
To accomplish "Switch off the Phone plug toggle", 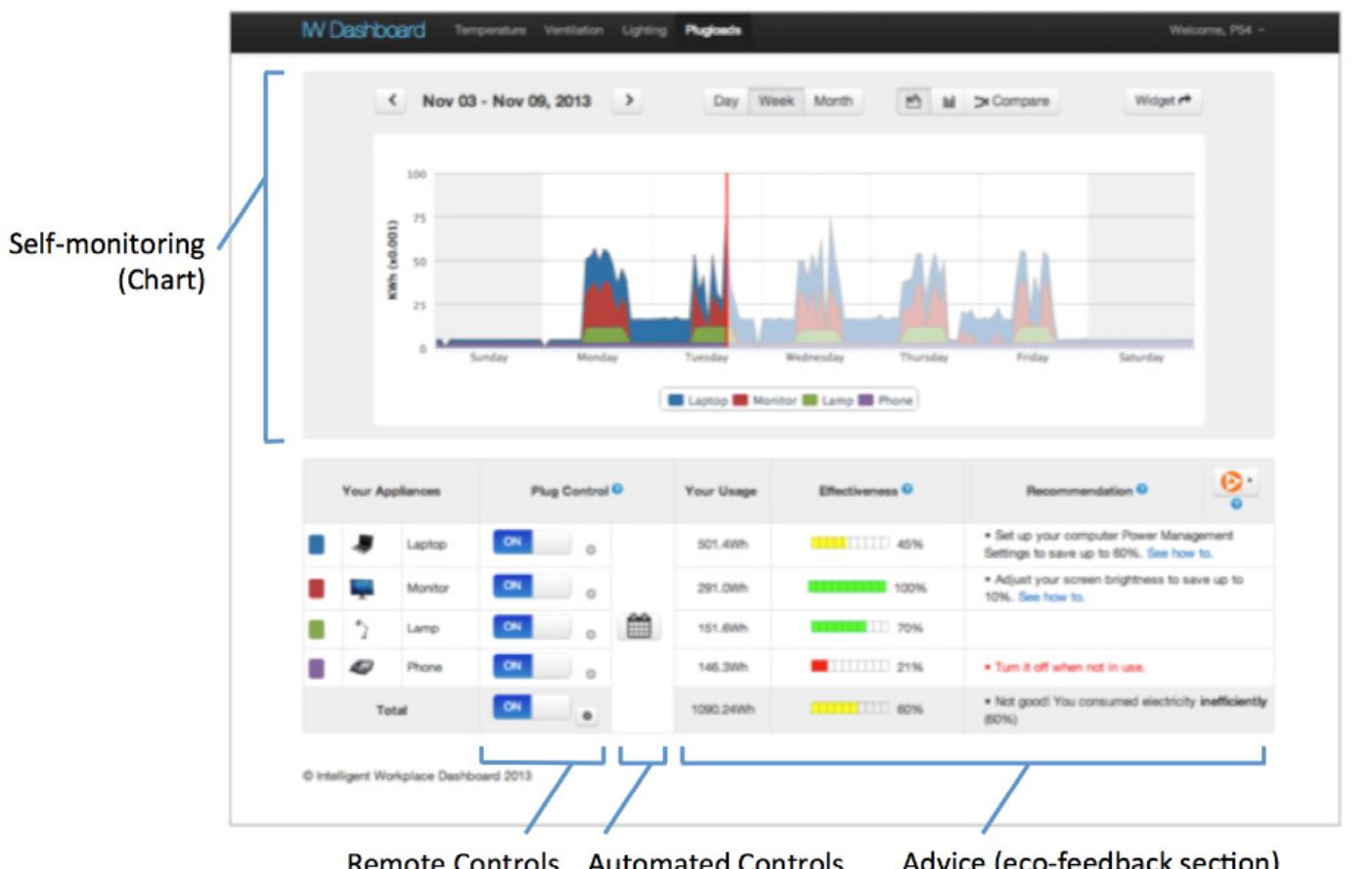I will coord(531,667).
